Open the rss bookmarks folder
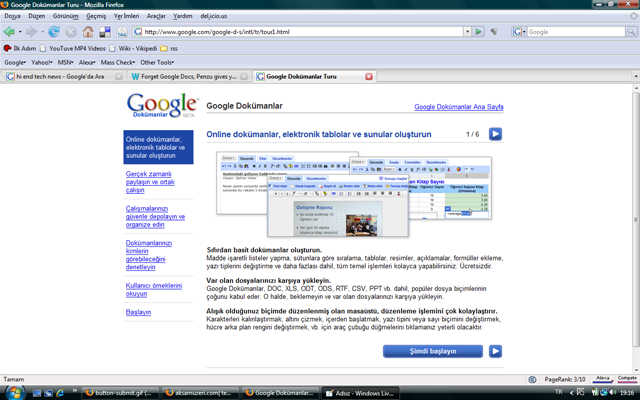The width and height of the screenshot is (640, 400). pyautogui.click(x=169, y=48)
